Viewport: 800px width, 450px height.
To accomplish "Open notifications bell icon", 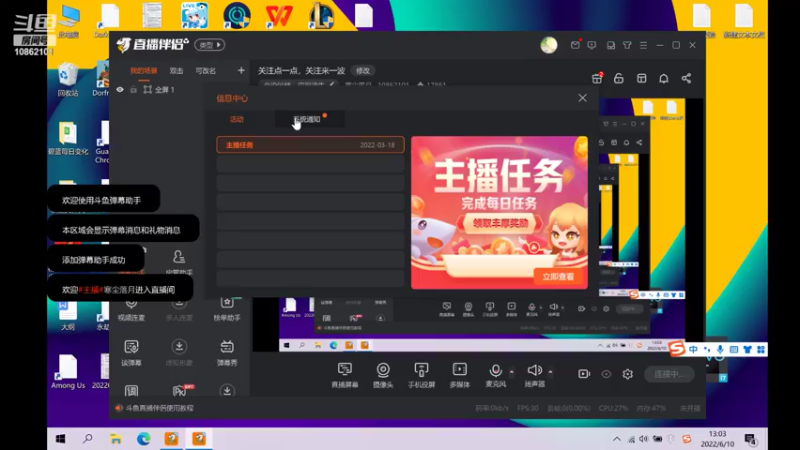I will coord(664,78).
